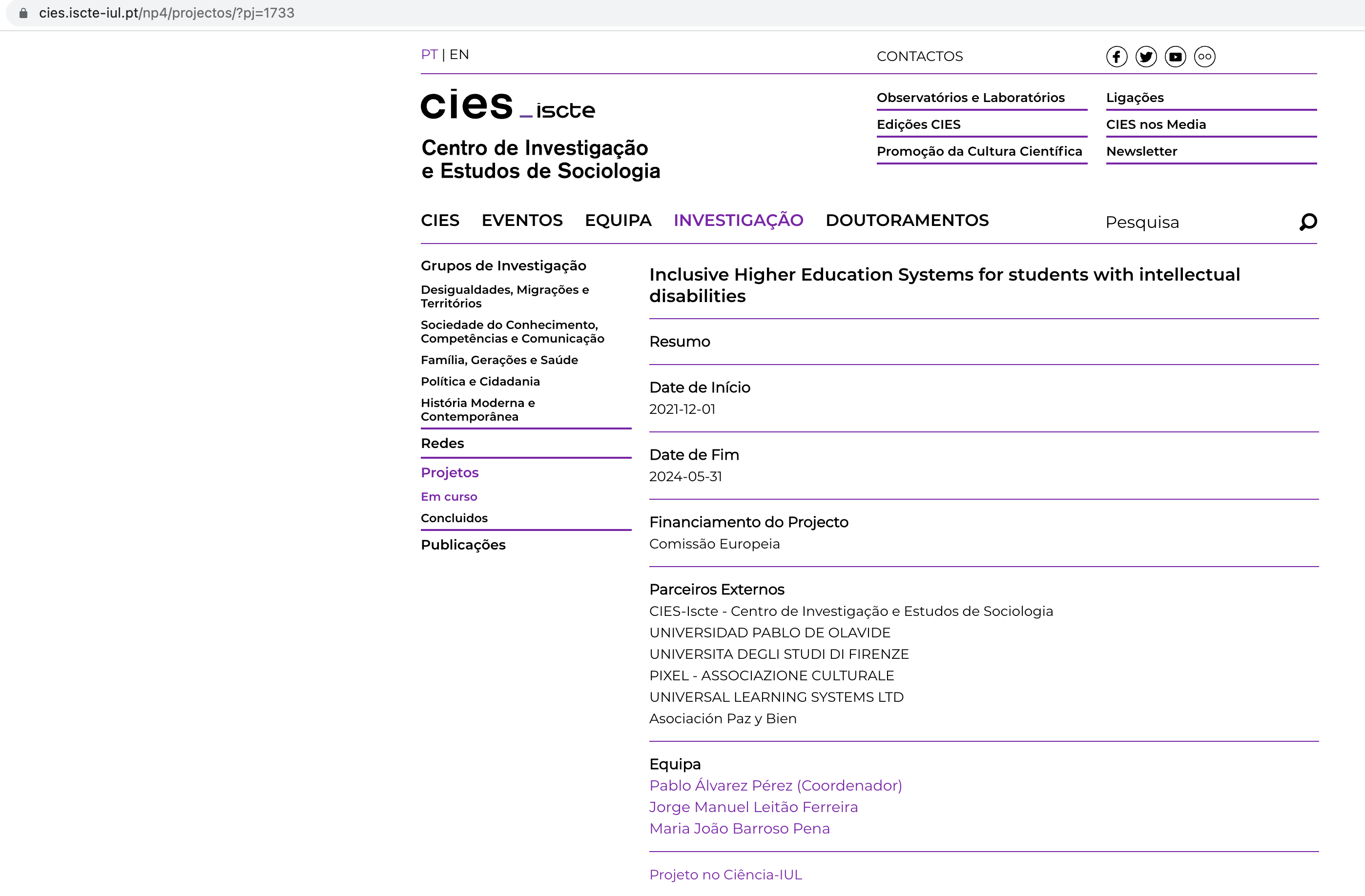Open the CIES Flickr icon
This screenshot has width=1365, height=896.
(x=1204, y=57)
